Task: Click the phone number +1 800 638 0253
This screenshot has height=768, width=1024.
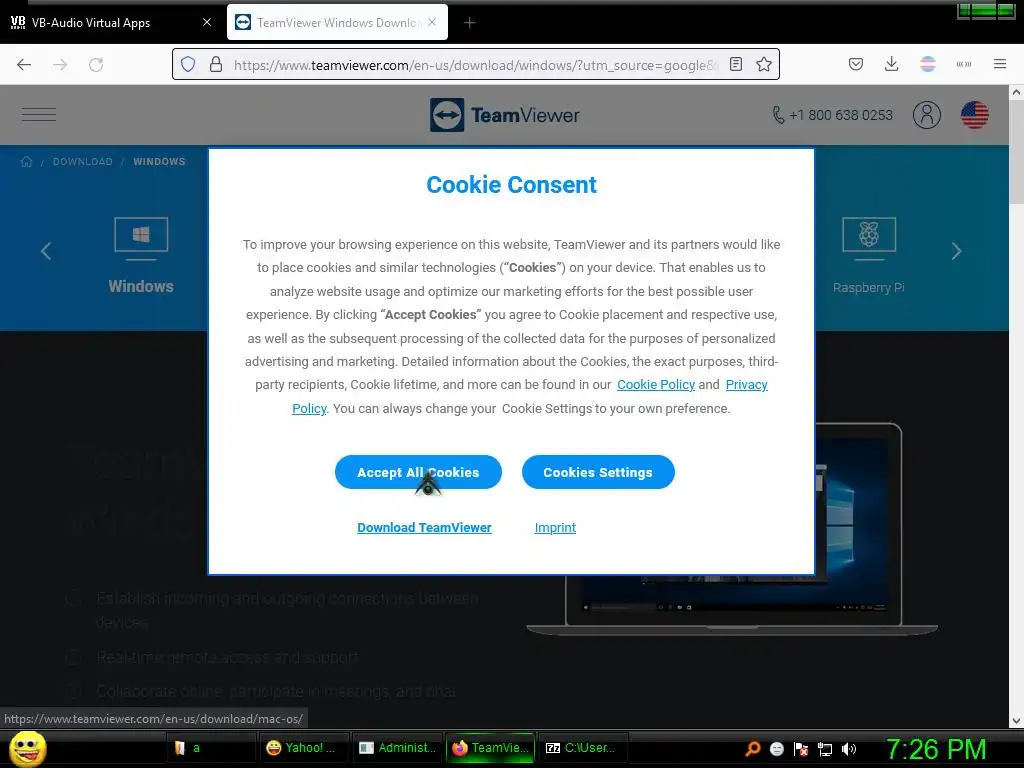Action: click(833, 115)
